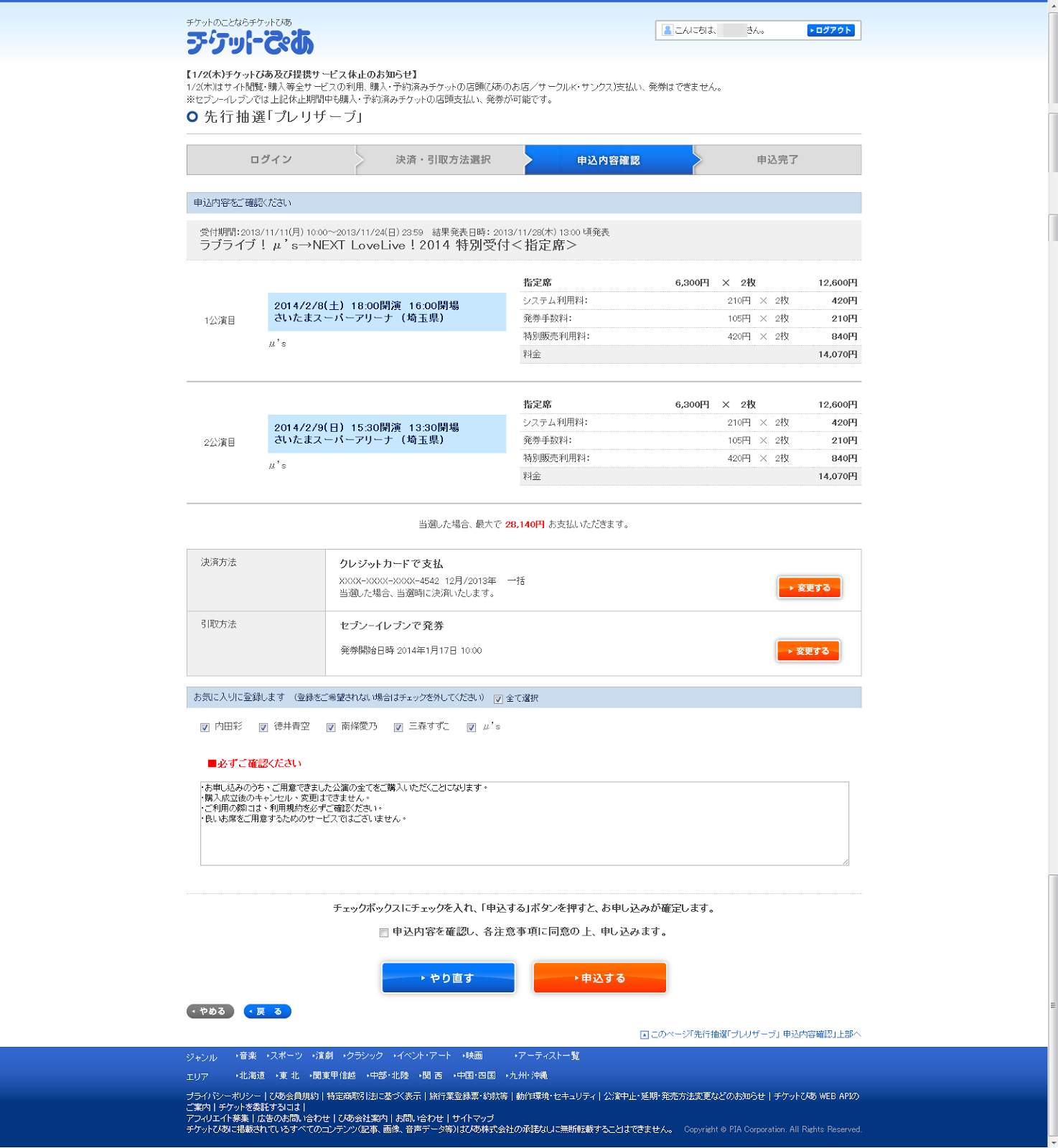
Task: Open the イベント・アート genre link
Action: (423, 1056)
